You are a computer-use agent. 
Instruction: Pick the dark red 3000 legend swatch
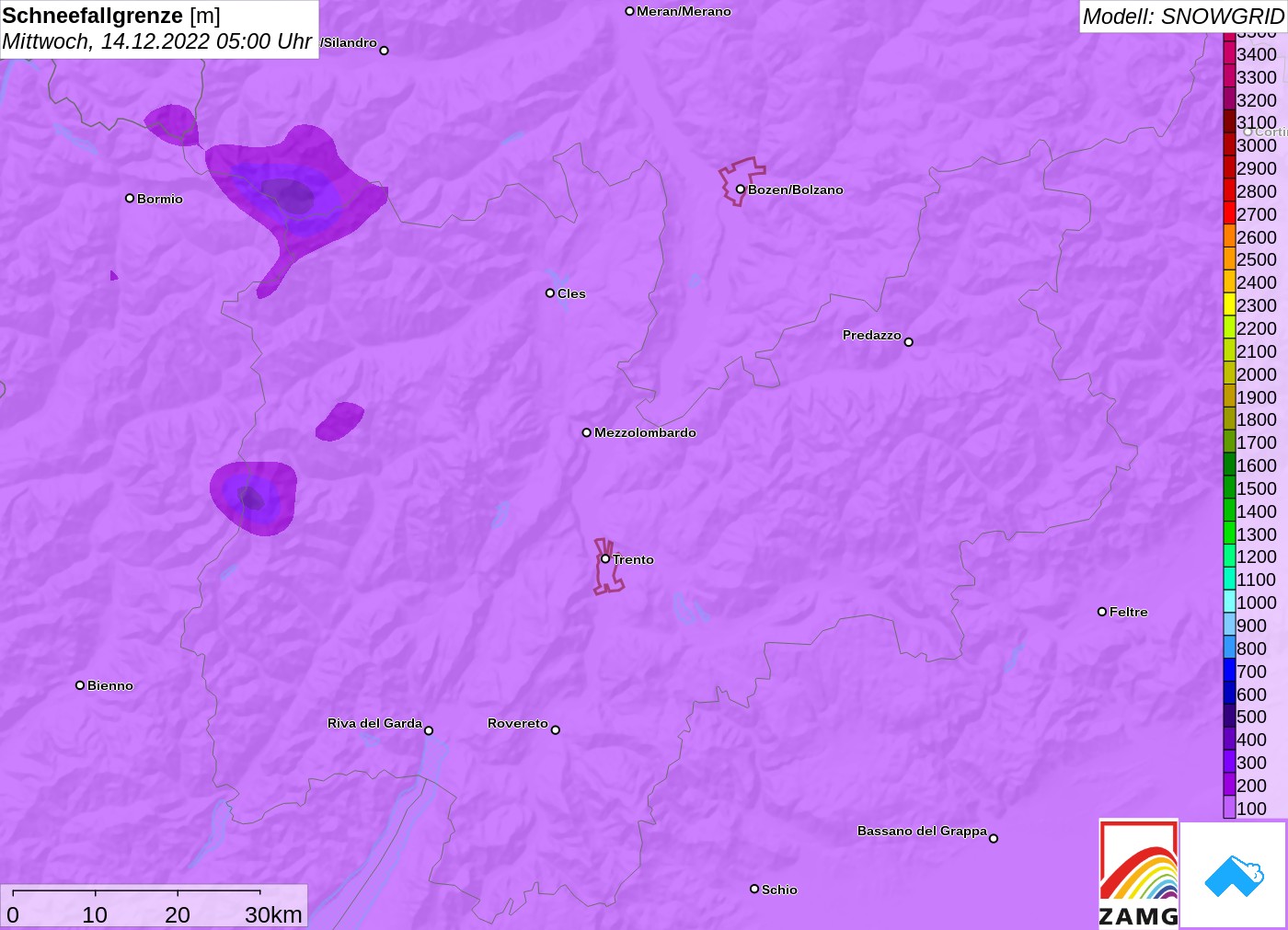1229,144
